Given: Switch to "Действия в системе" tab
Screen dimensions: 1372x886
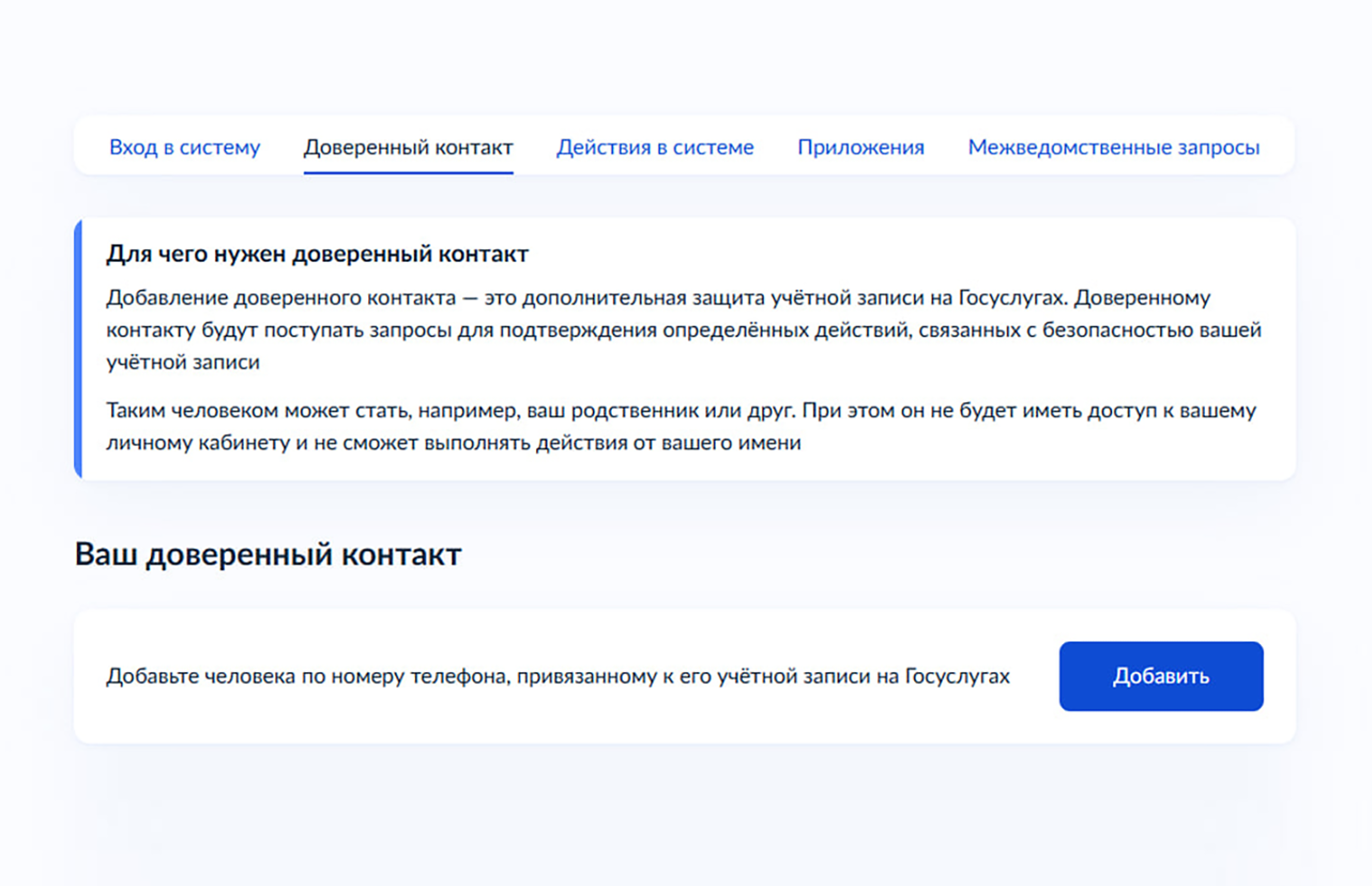Looking at the screenshot, I should click(654, 147).
